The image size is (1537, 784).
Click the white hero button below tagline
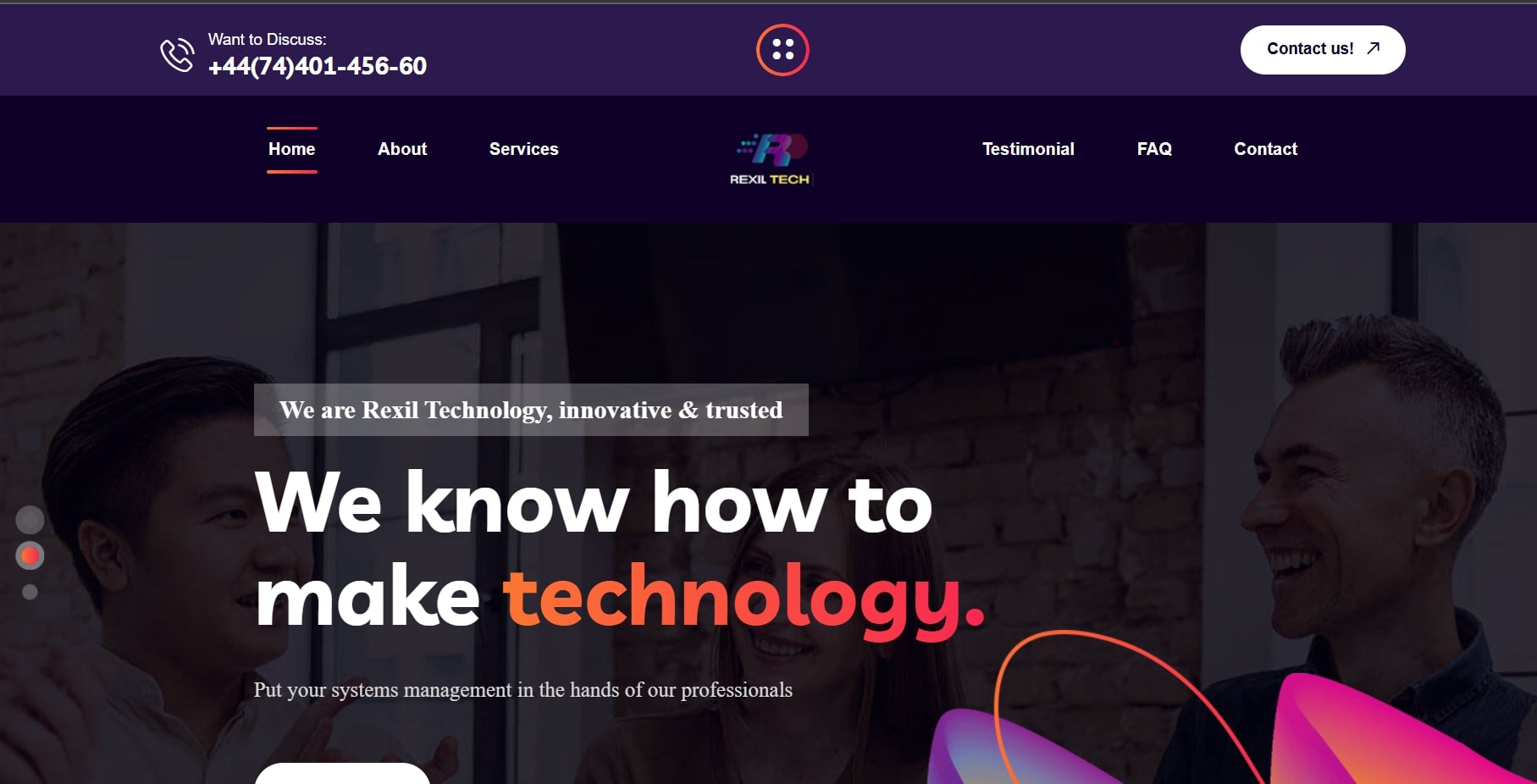coord(342,774)
